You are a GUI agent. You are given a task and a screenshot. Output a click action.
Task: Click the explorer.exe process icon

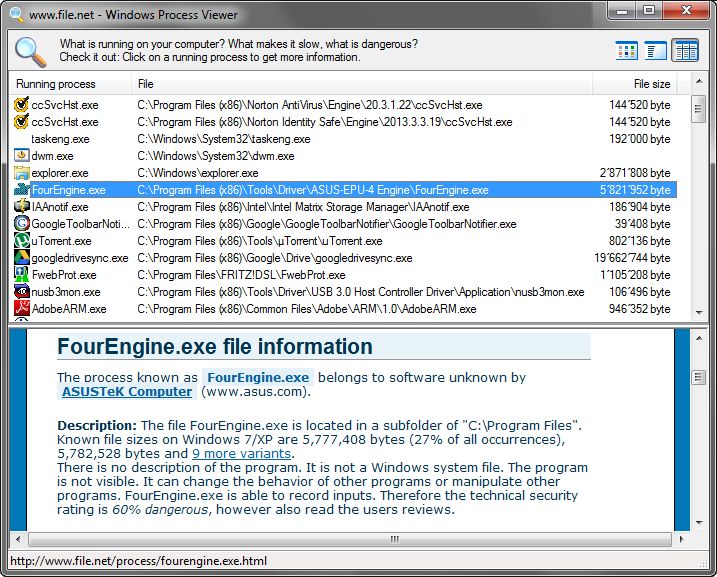(21, 173)
